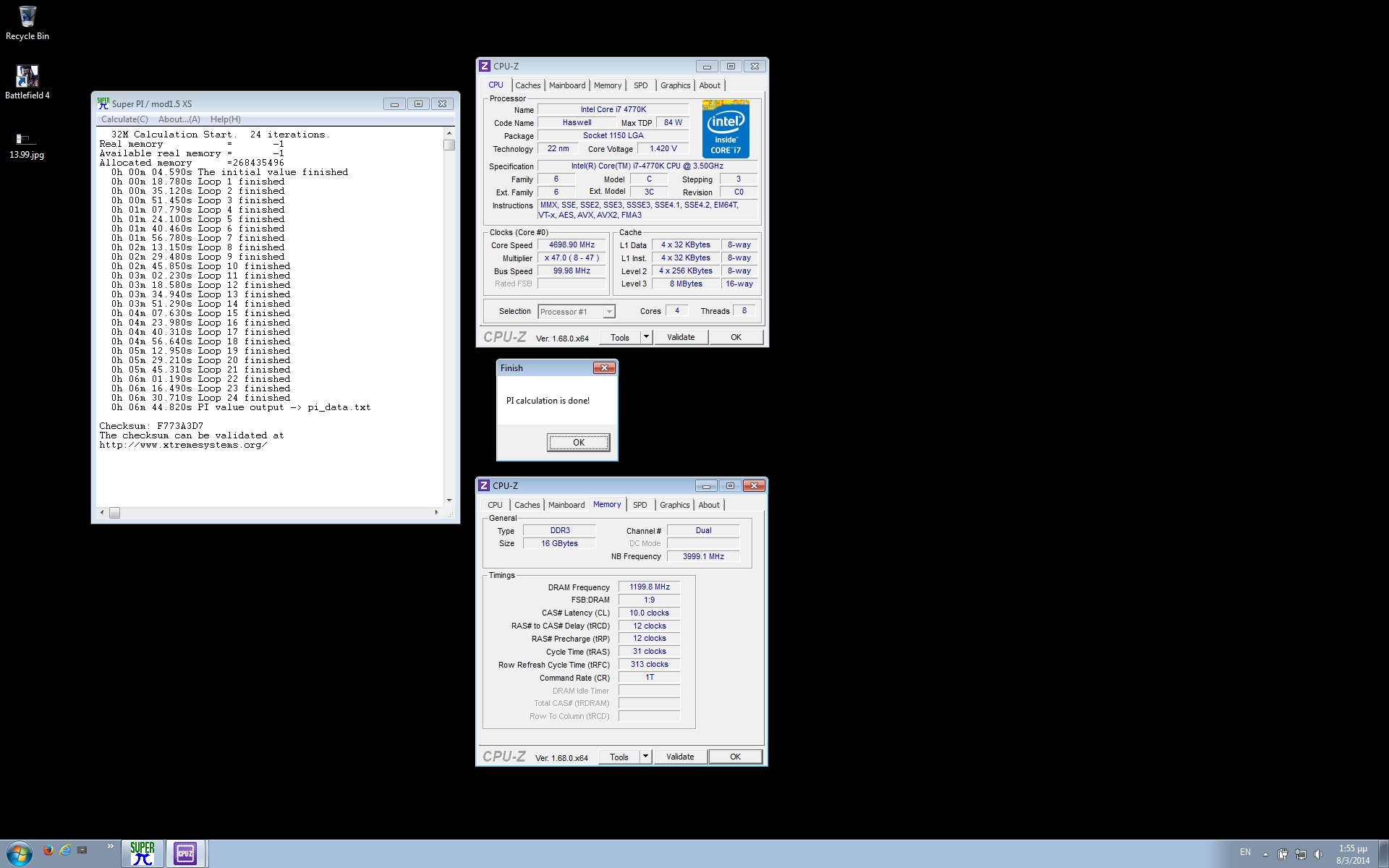
Task: Click the Core Voltage value 1.420 V
Action: 663,148
